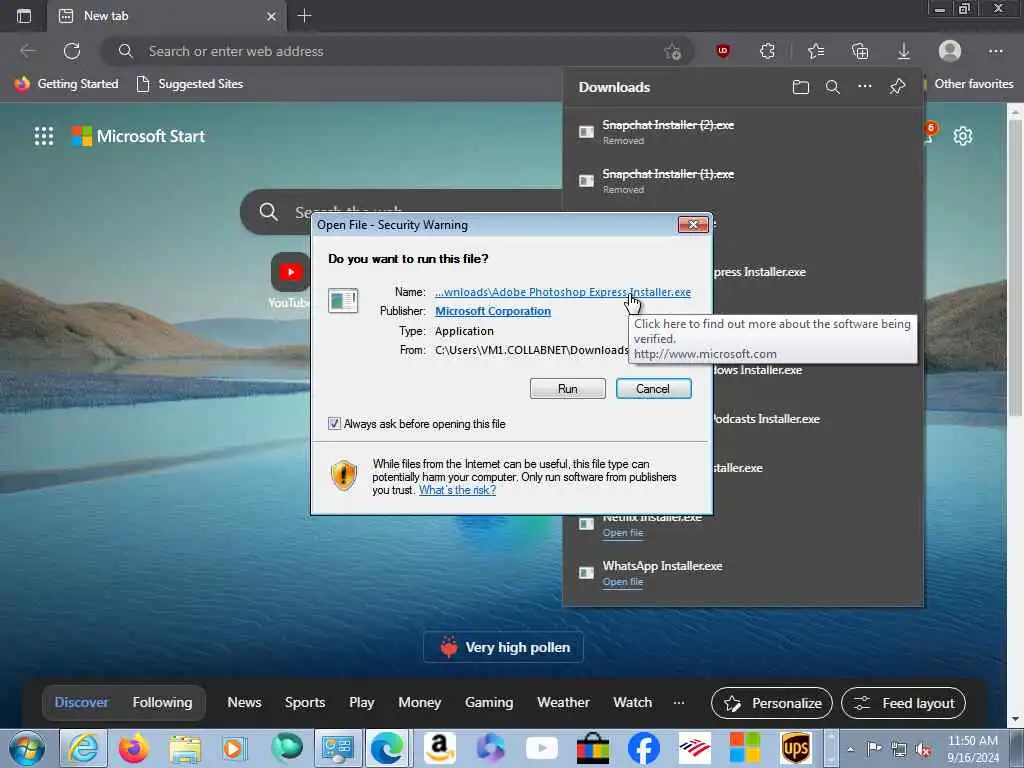Viewport: 1024px width, 768px height.
Task: Click Open file under Netflix Installer.exe
Action: pos(622,533)
